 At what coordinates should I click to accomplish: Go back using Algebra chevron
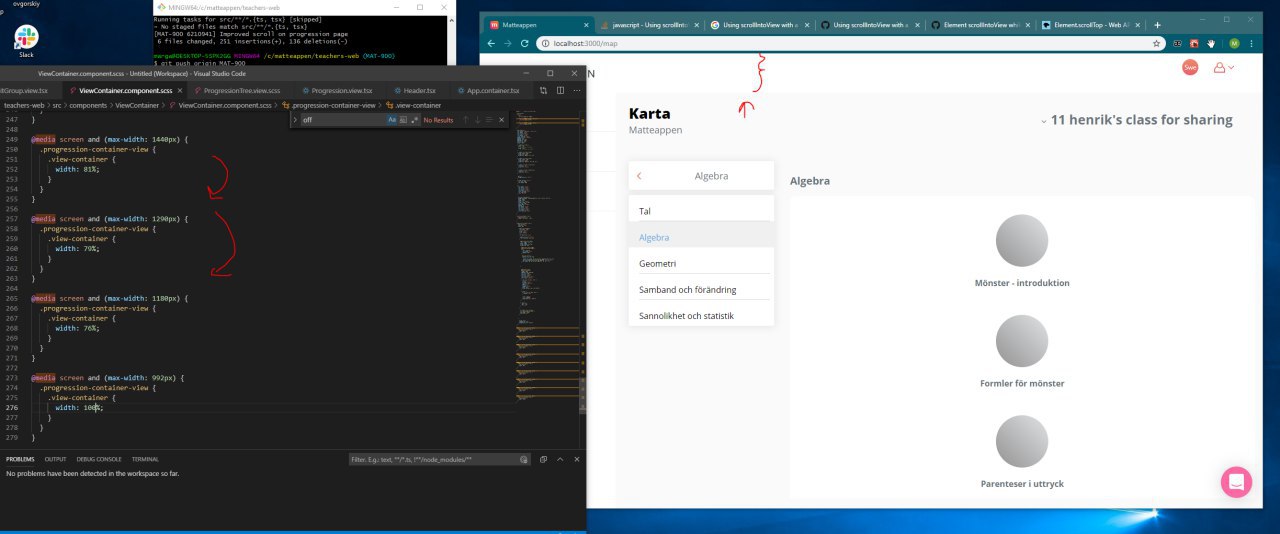pyautogui.click(x=639, y=176)
